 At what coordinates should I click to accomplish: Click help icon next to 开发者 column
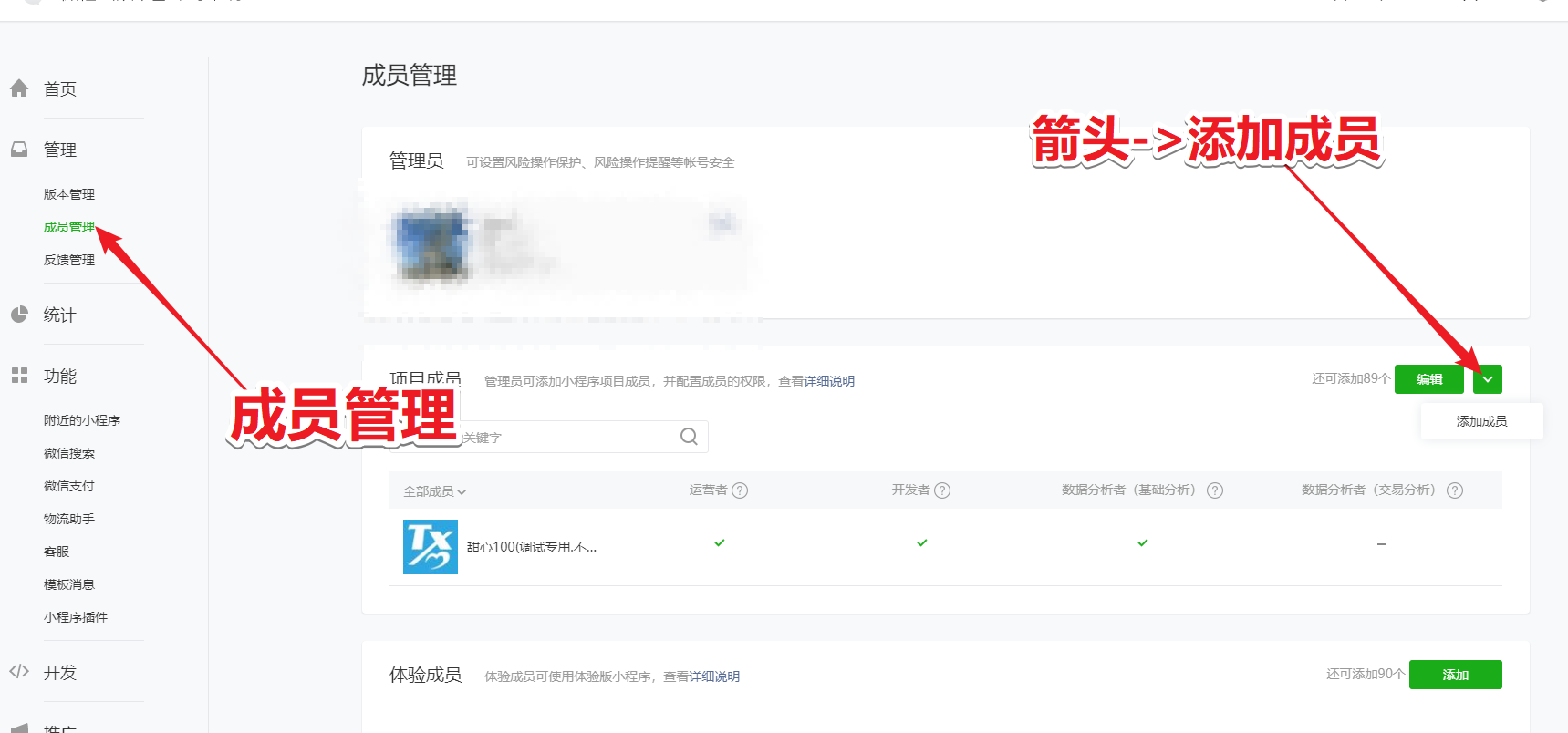click(x=942, y=490)
